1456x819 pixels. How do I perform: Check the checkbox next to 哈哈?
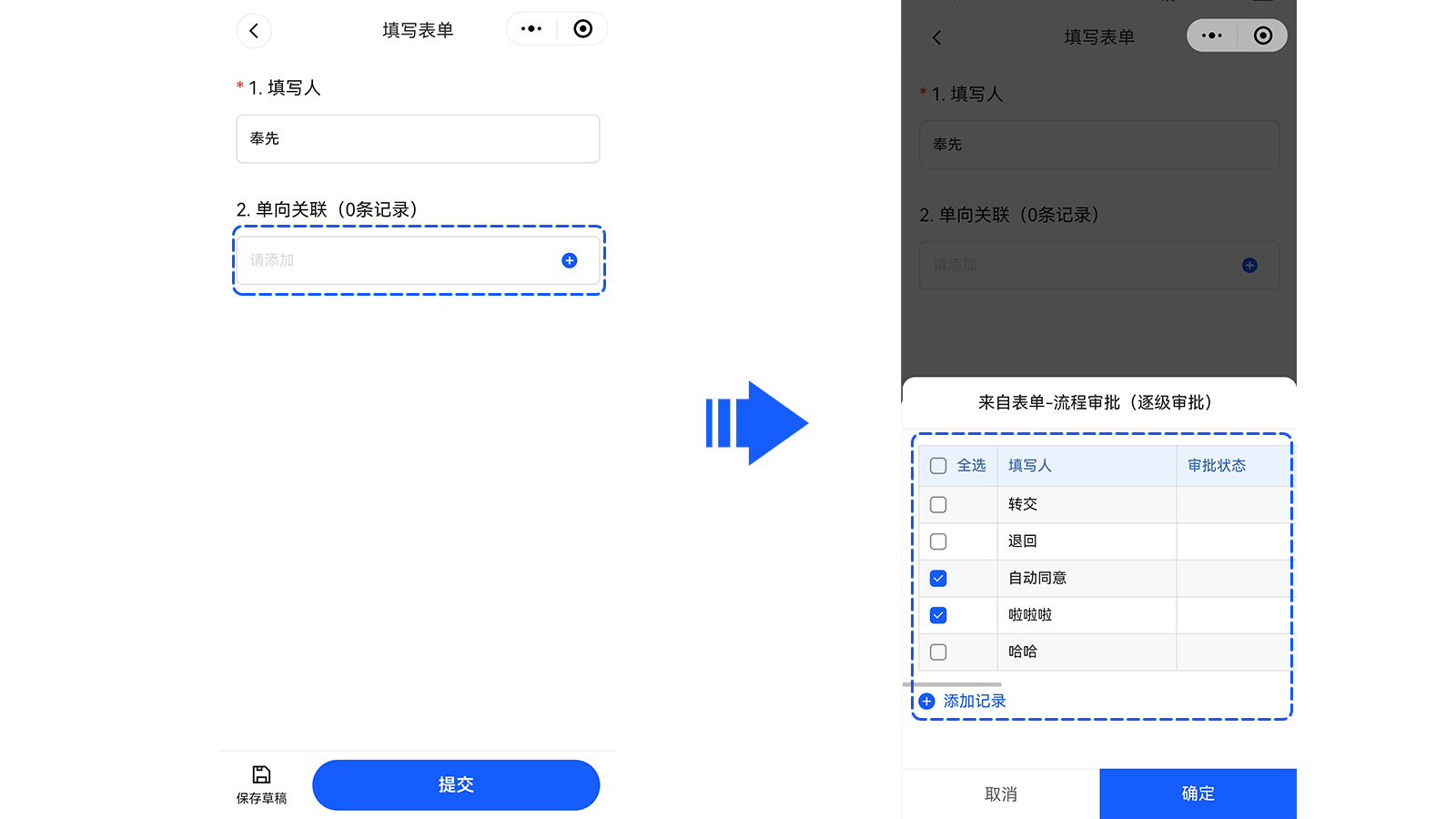coord(938,652)
